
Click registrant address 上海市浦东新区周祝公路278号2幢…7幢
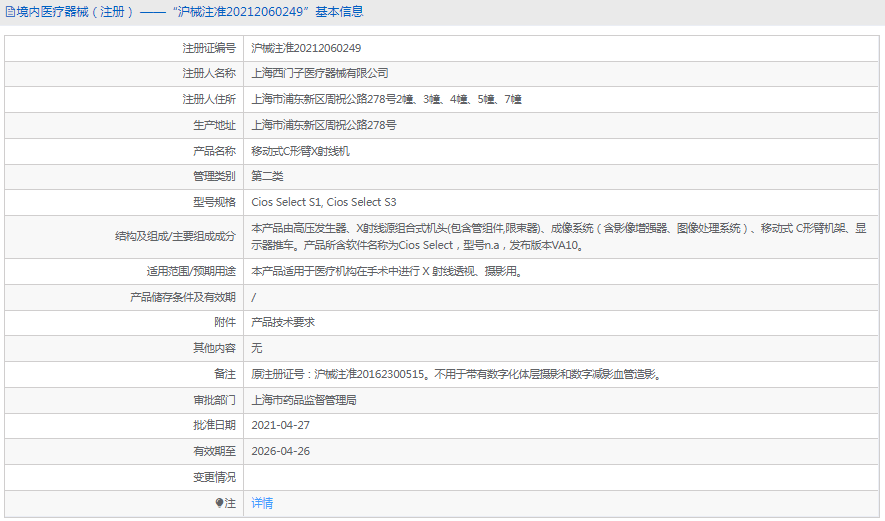click(386, 99)
